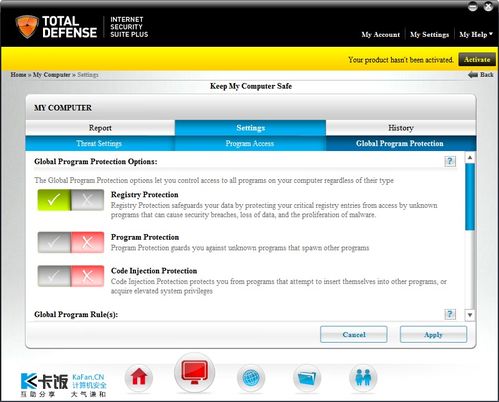Click the scrollbar down arrow

point(470,315)
